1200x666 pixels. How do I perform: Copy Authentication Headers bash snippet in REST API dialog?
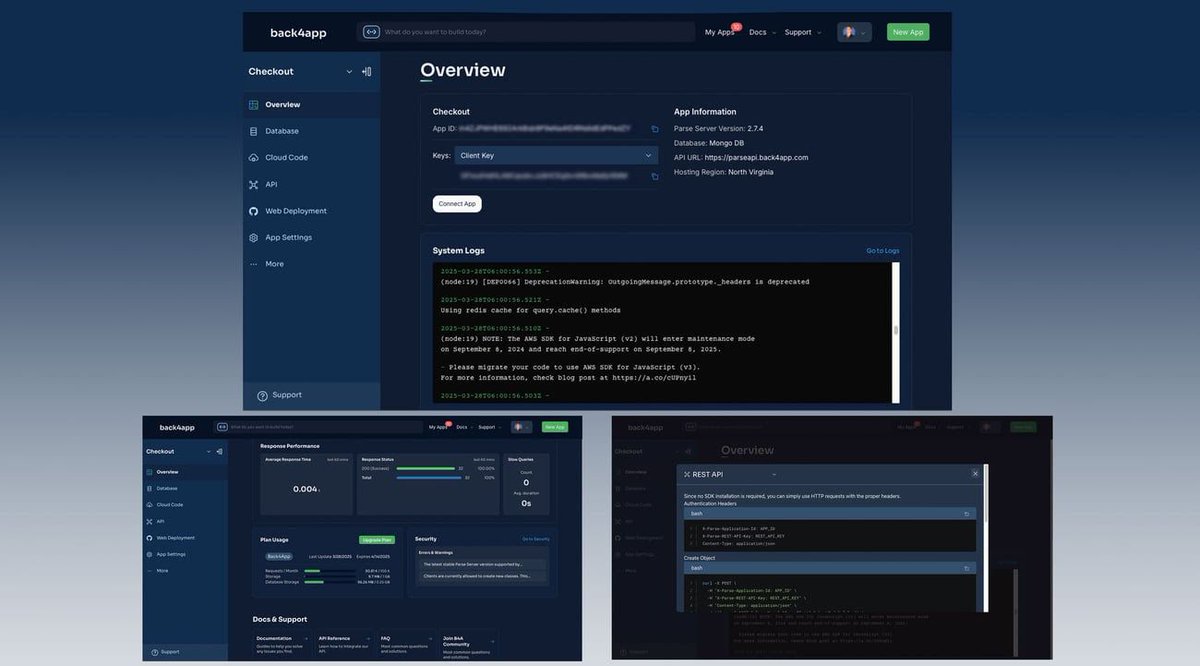tap(967, 514)
